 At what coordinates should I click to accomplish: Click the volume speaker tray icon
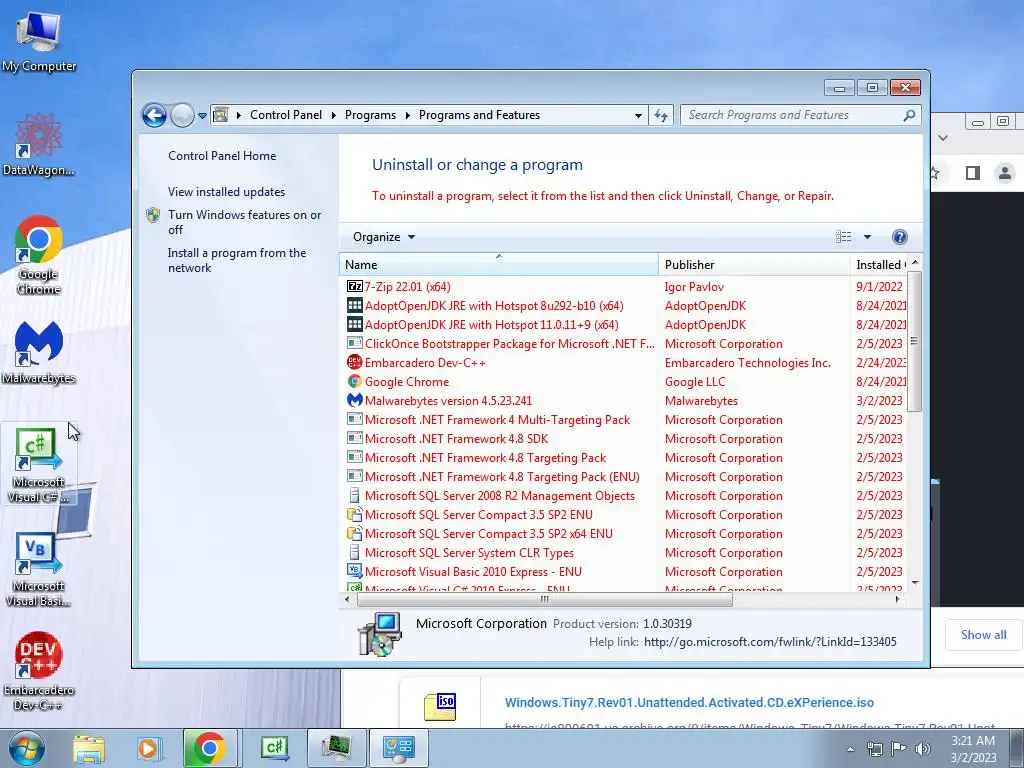(x=922, y=749)
